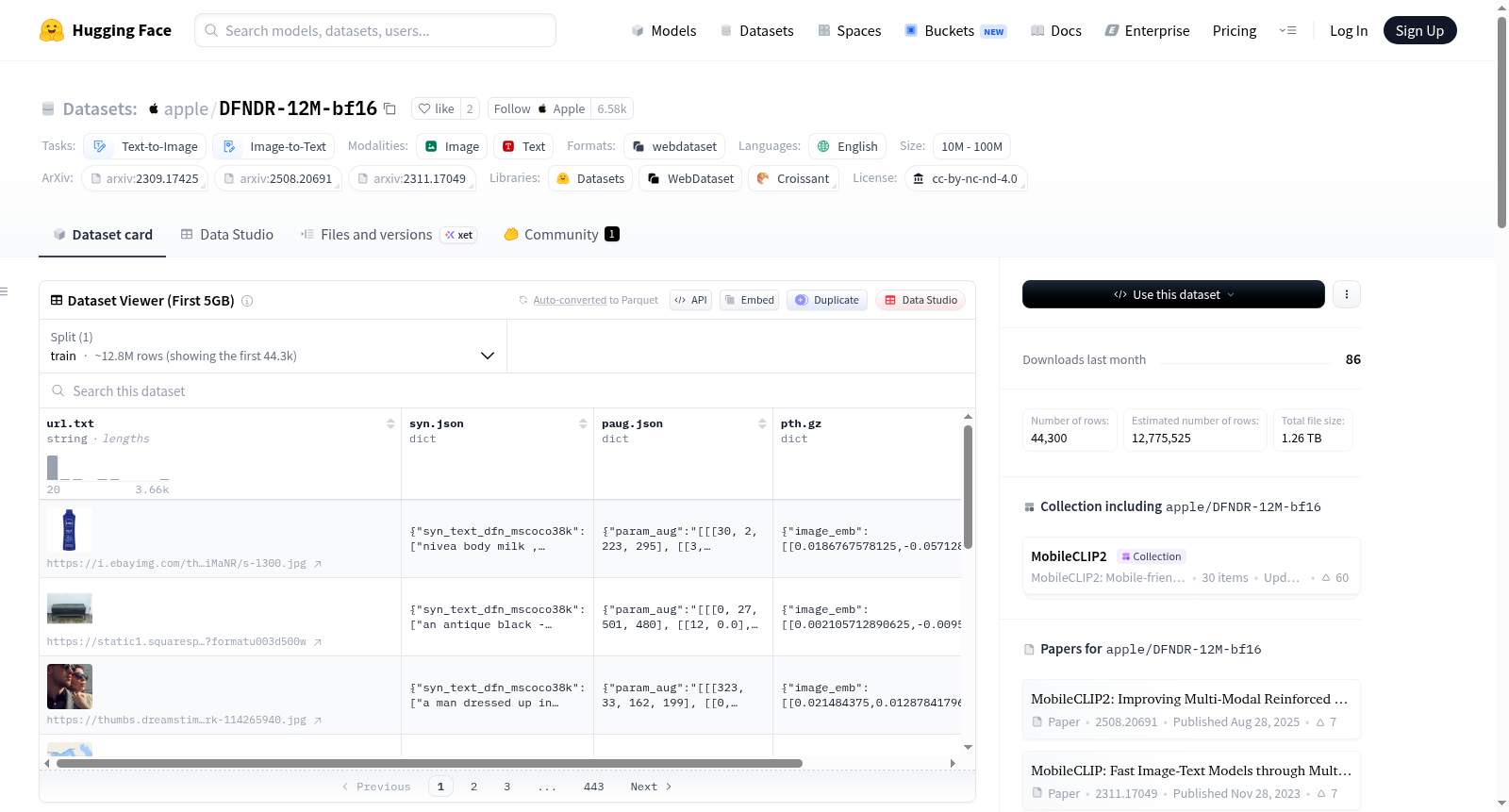This screenshot has width=1509, height=812.
Task: Open the Community tab
Action: coord(562,235)
